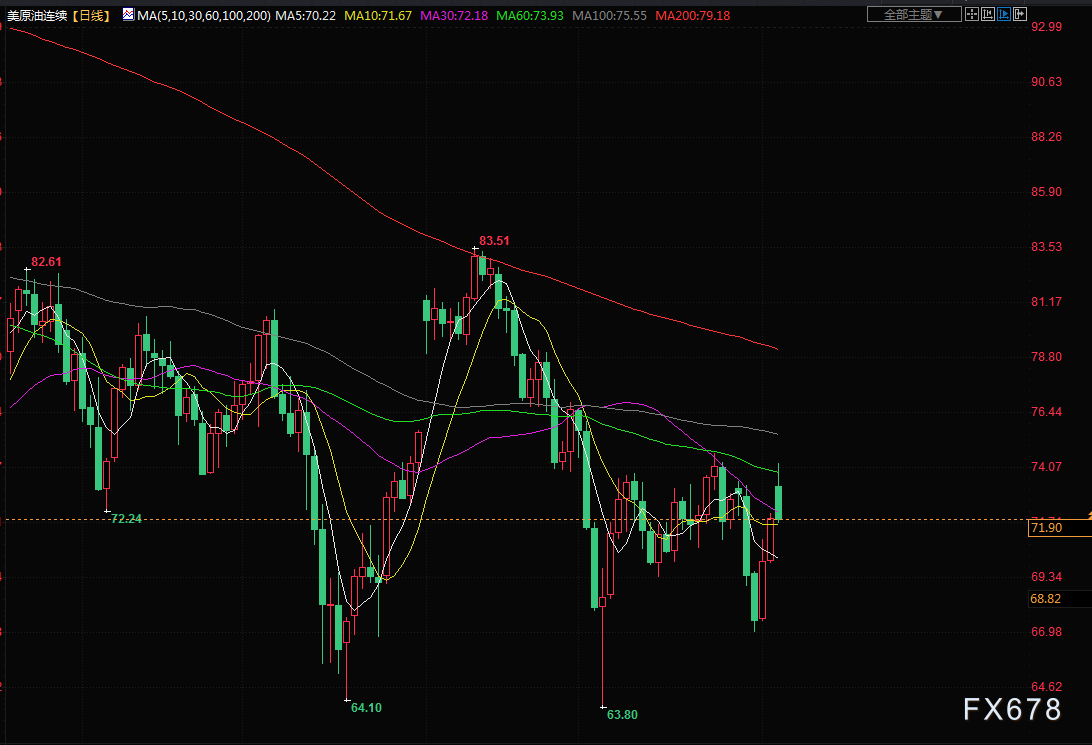Screen dimensions: 1092x745
Task: Click the 64.62 price axis label
Action: (1046, 687)
